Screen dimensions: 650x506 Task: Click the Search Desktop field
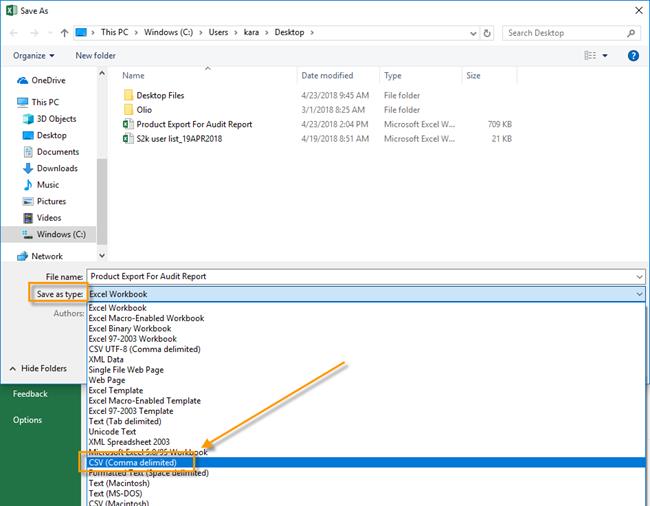(x=565, y=33)
